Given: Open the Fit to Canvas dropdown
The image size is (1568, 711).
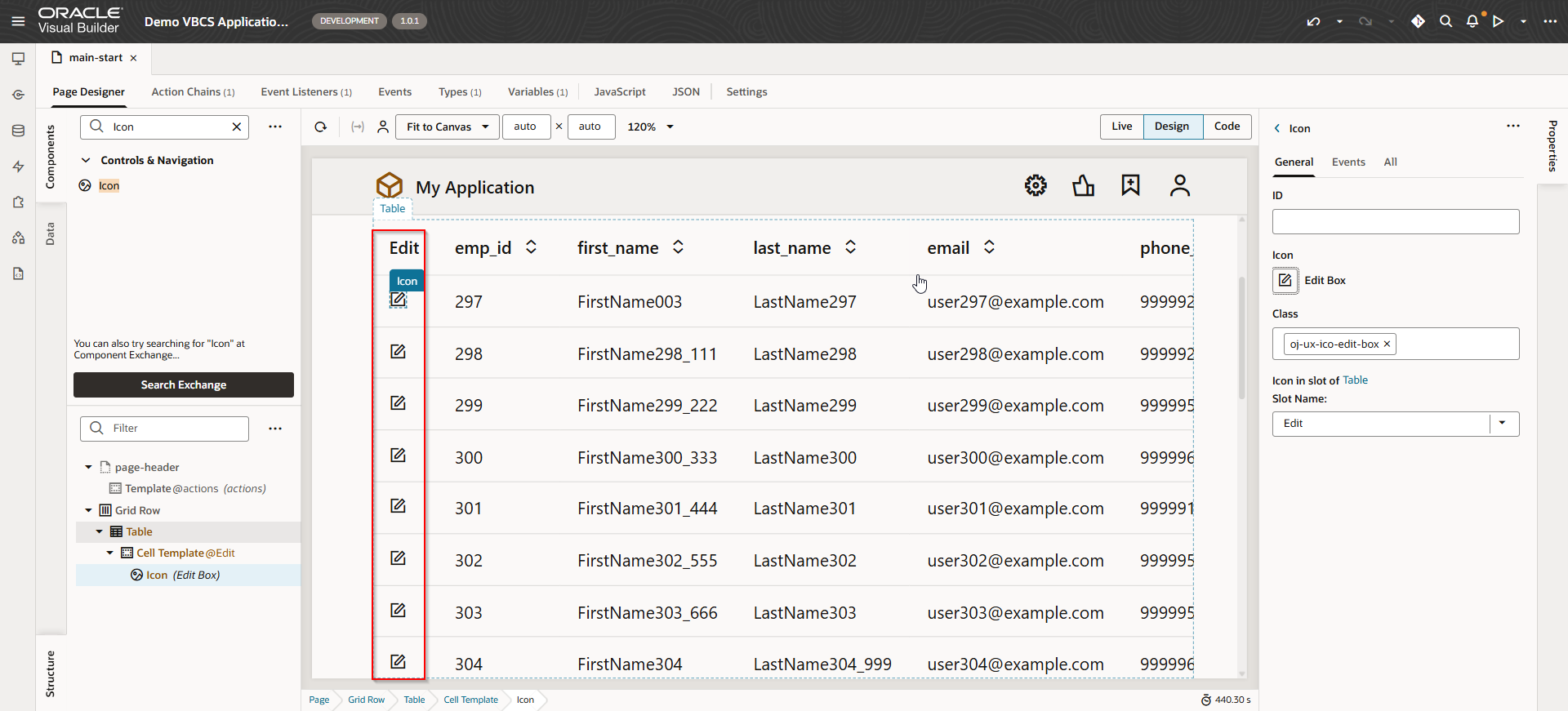Looking at the screenshot, I should [447, 127].
